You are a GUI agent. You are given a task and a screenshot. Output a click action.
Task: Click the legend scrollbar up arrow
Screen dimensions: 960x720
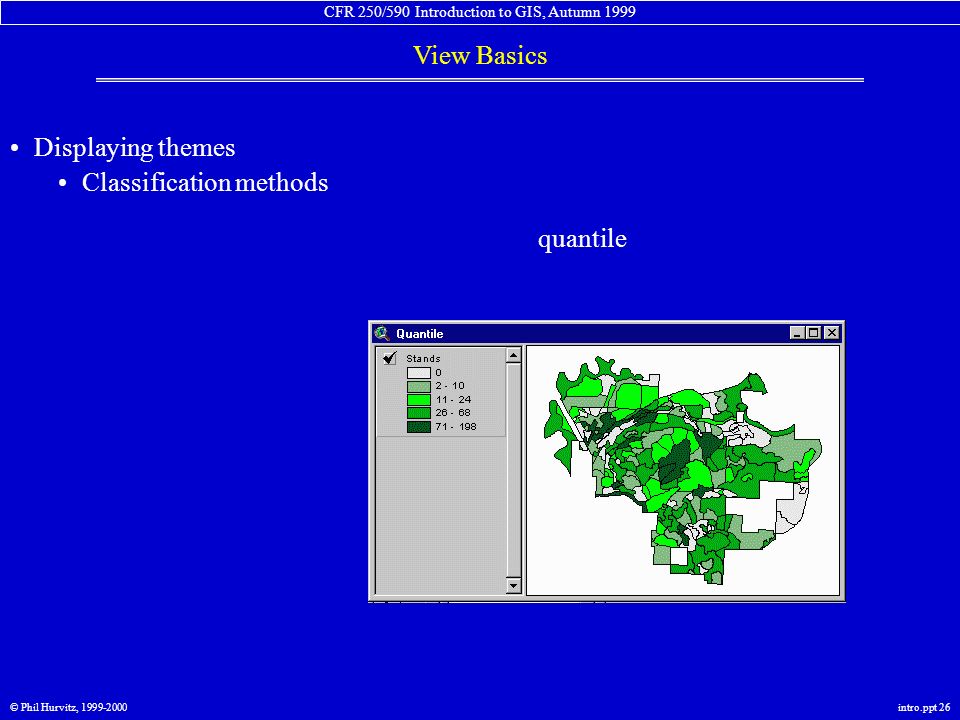[514, 355]
